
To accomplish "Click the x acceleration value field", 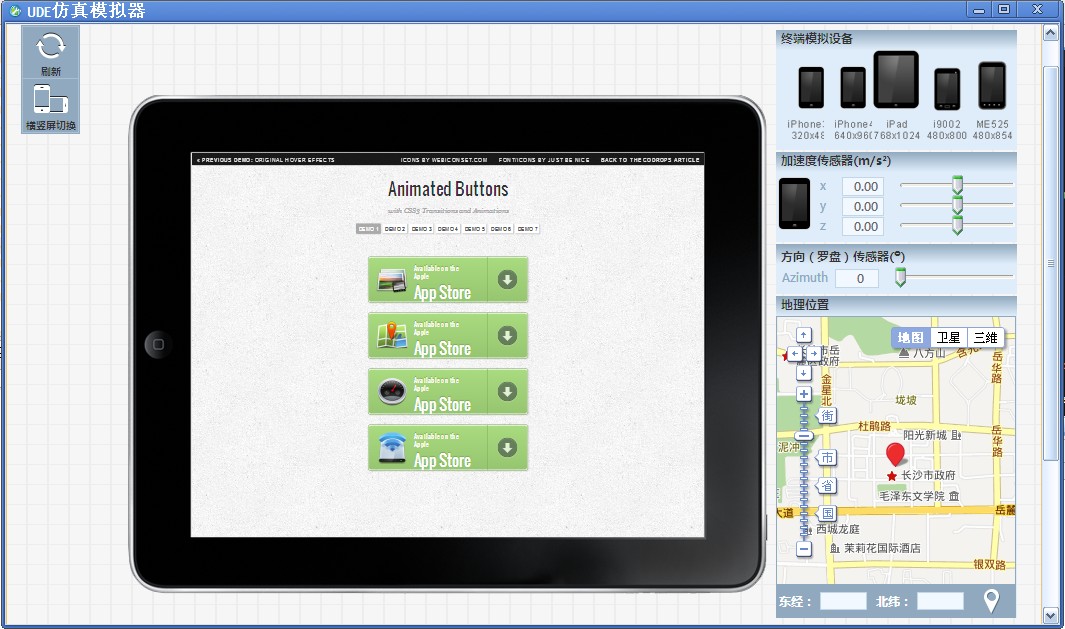I will pos(865,186).
